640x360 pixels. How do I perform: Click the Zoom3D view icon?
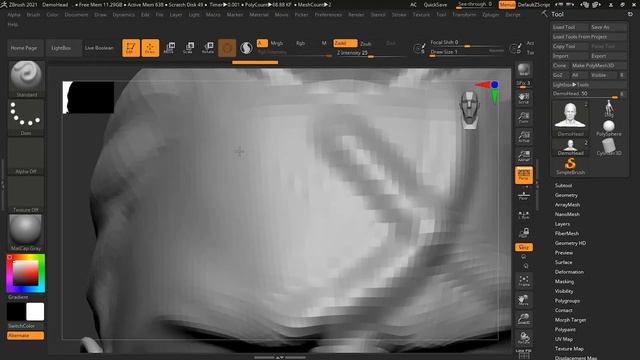[x=524, y=319]
